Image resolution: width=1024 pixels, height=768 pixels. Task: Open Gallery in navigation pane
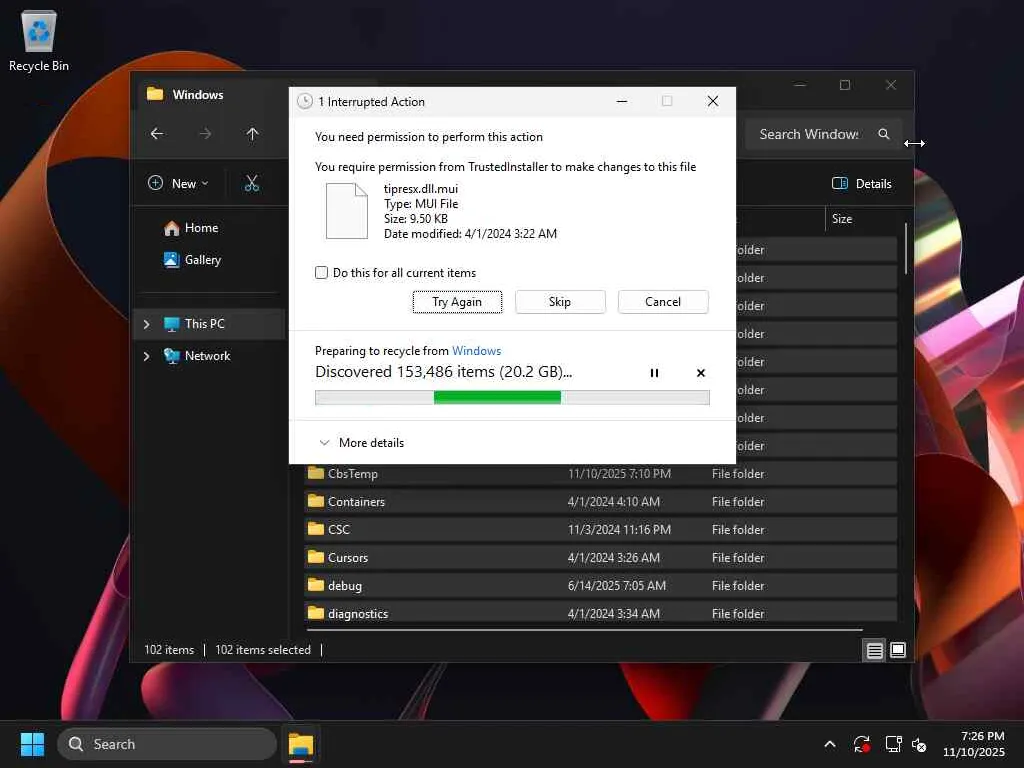click(192, 260)
